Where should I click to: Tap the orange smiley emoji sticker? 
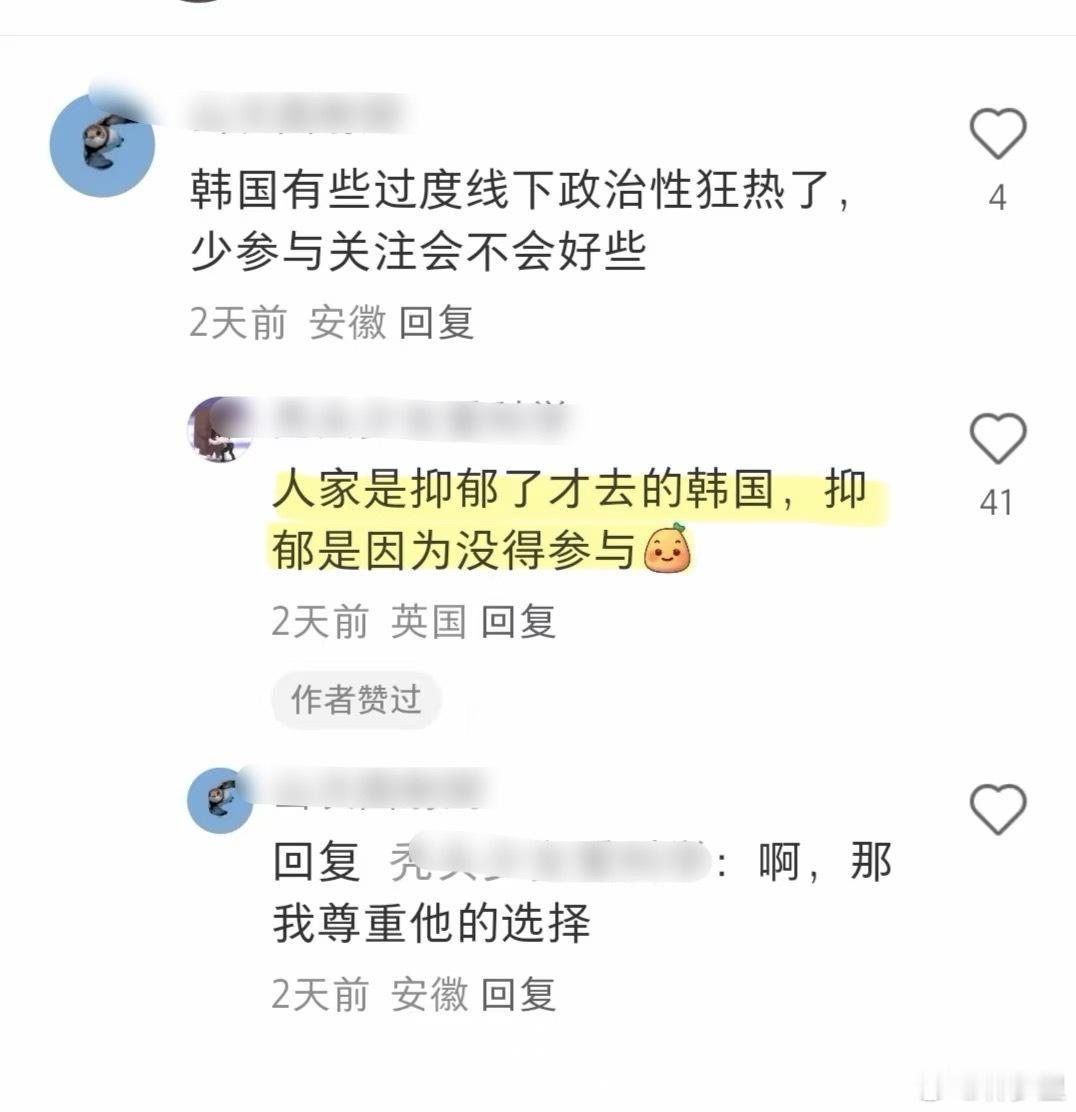pos(667,548)
